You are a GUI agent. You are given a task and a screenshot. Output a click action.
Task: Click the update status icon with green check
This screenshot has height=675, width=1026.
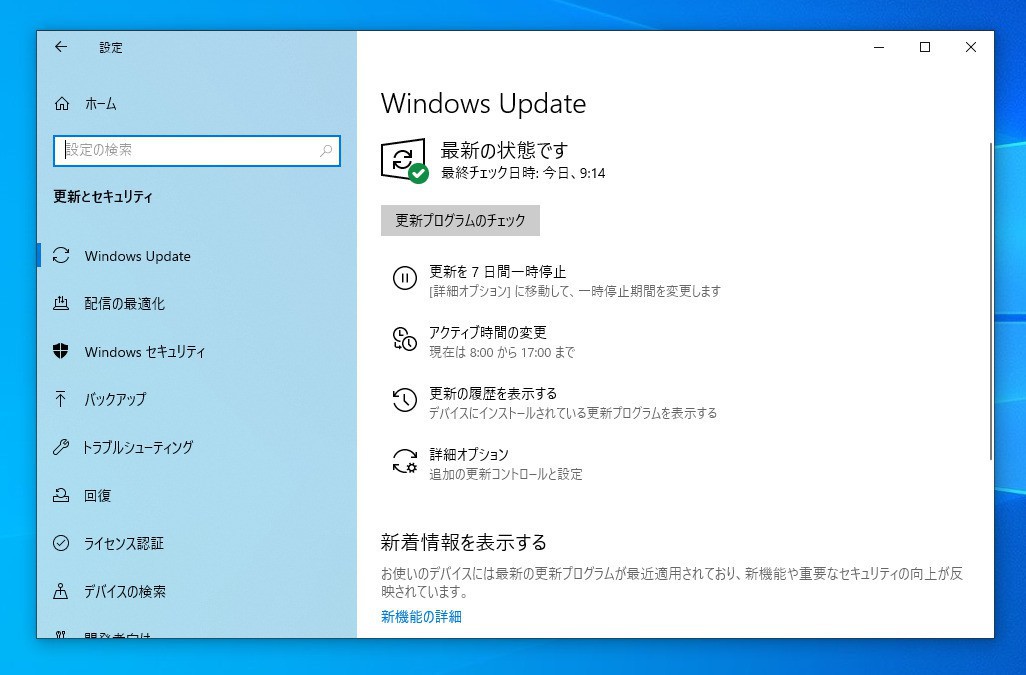[x=404, y=161]
